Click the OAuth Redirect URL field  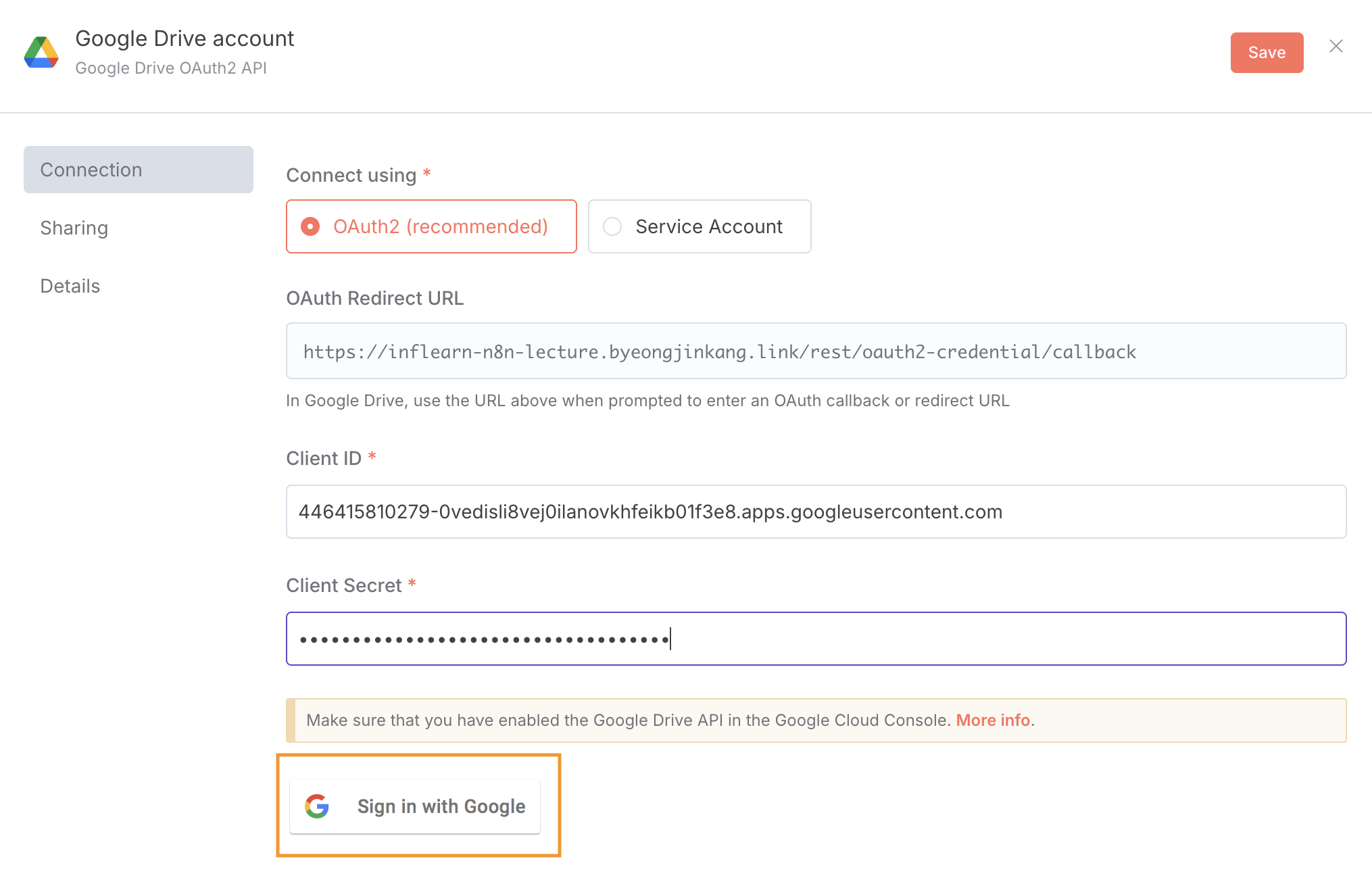(x=816, y=351)
